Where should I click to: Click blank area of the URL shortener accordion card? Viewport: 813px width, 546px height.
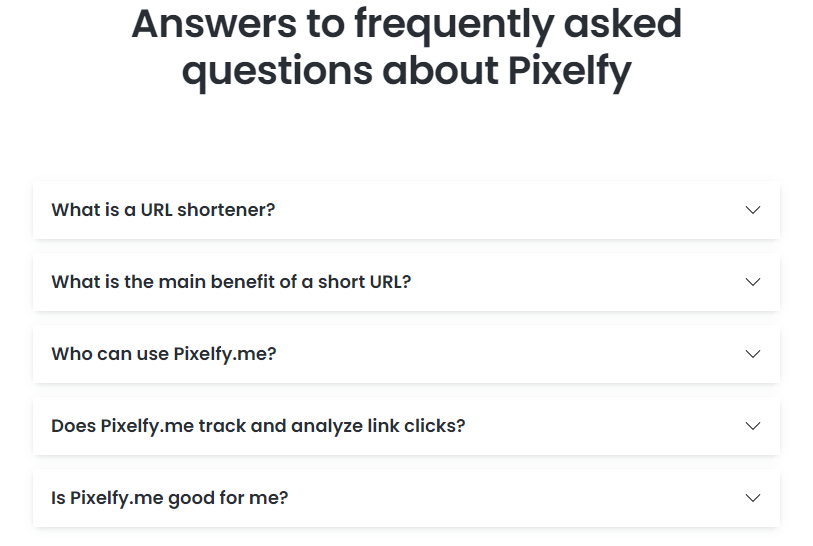click(x=500, y=210)
